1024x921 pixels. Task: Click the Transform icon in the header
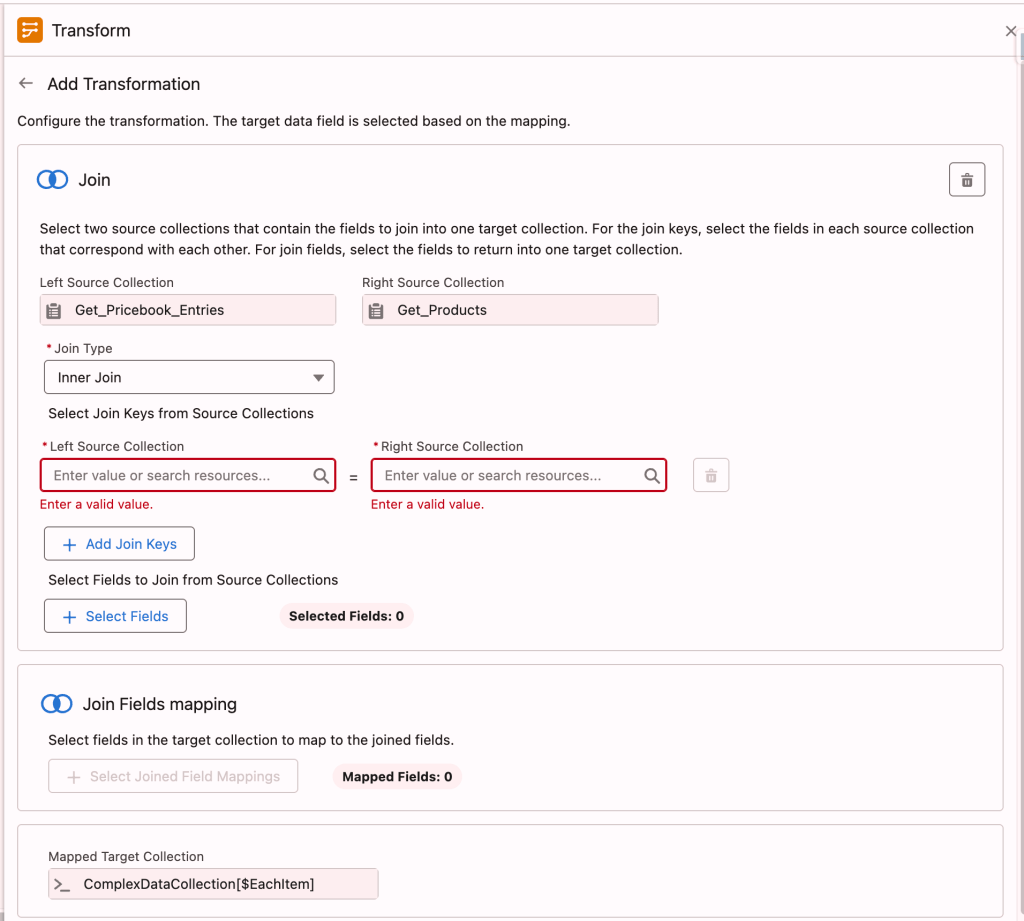(x=29, y=30)
